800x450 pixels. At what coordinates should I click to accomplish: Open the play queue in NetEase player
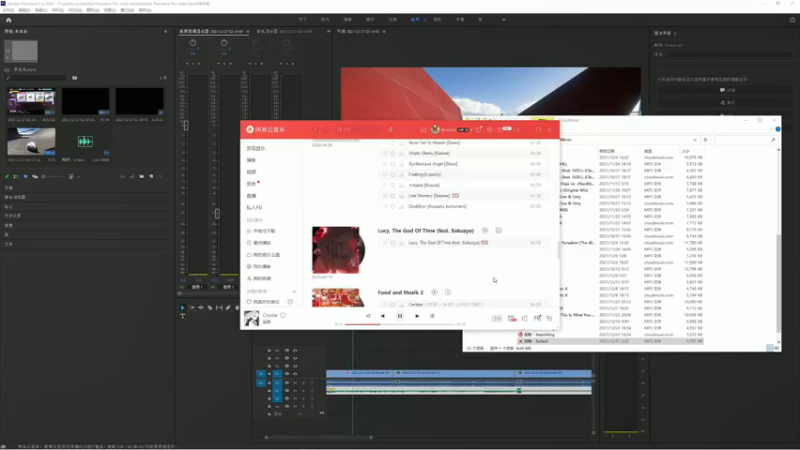(x=549, y=318)
